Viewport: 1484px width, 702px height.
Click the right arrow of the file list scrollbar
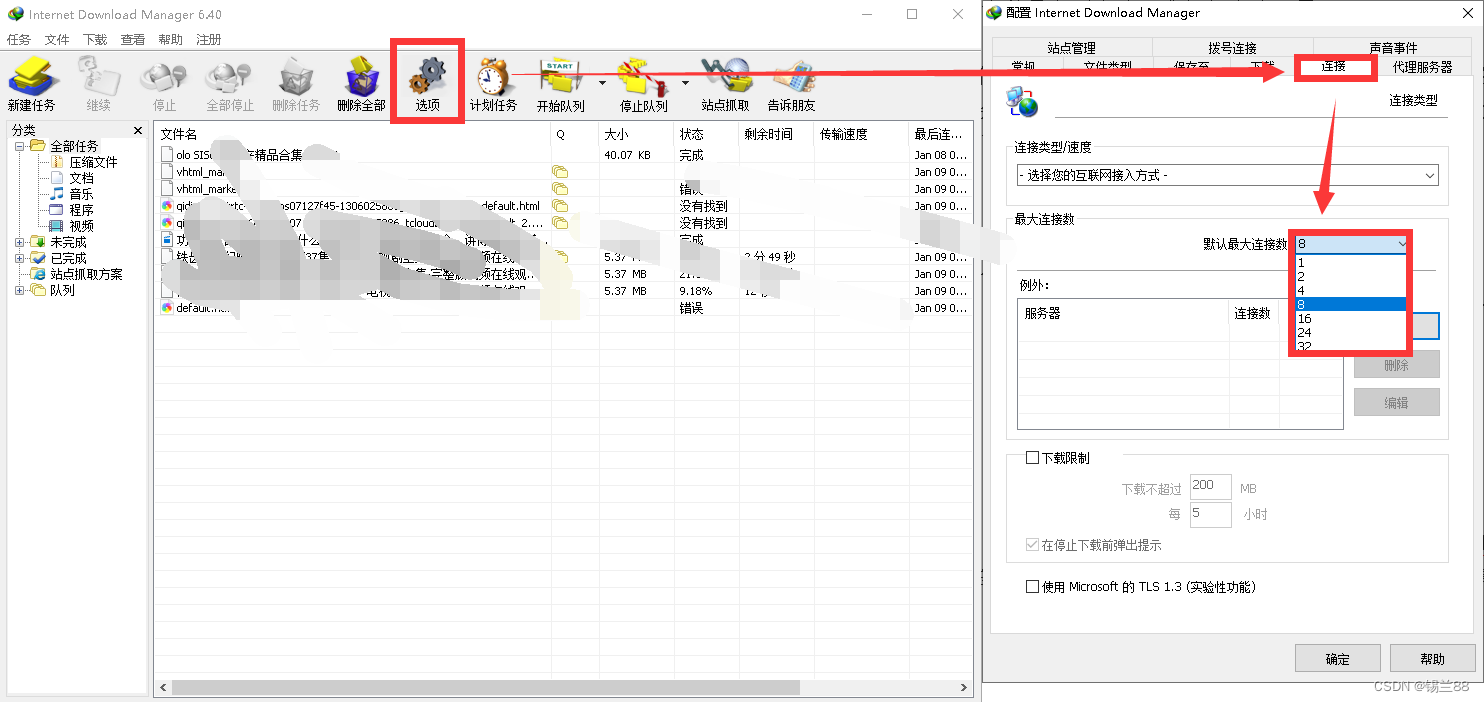(964, 688)
